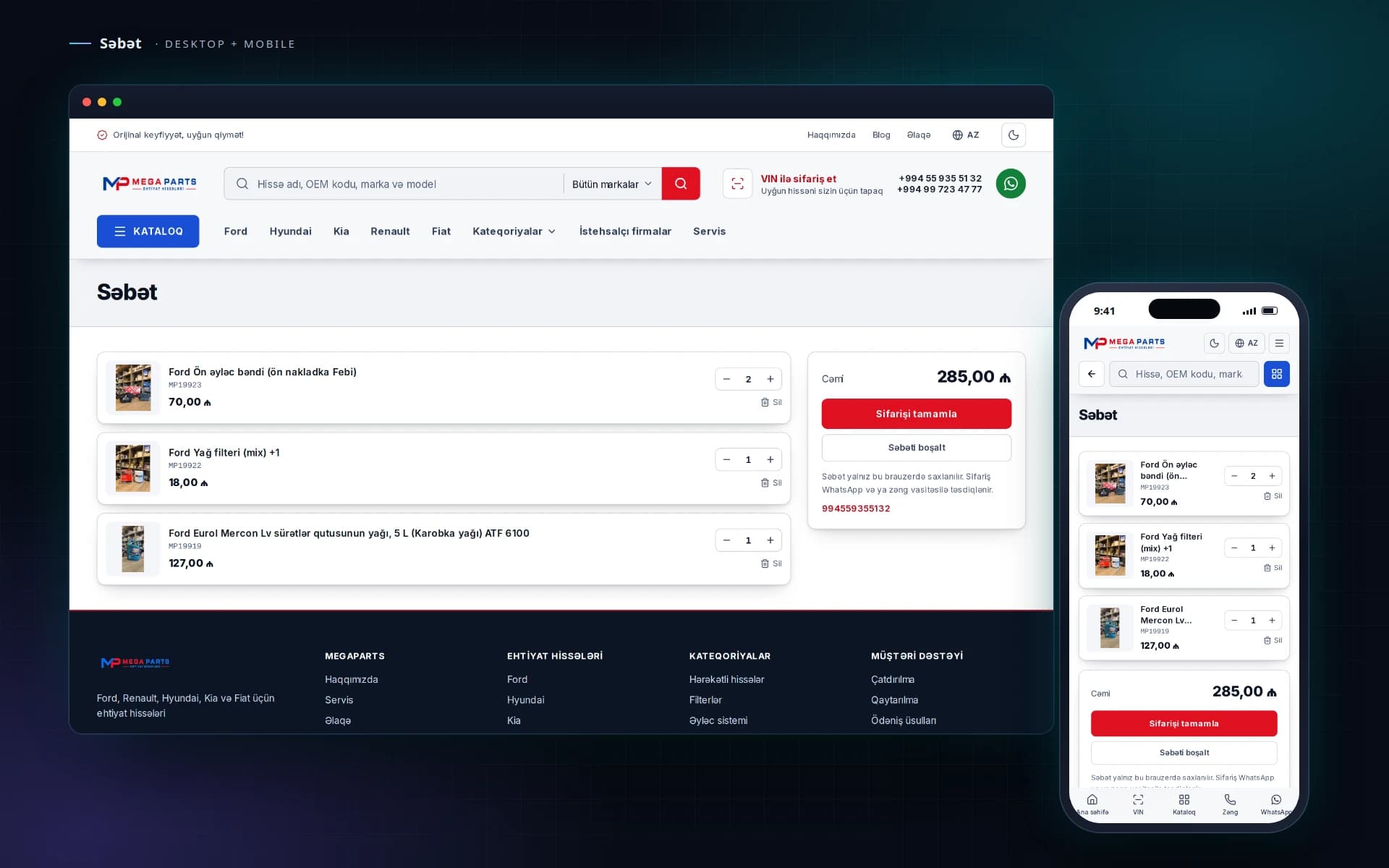
Task: Increase quantity of Ford Ön əyləc on mobile
Action: click(1272, 476)
